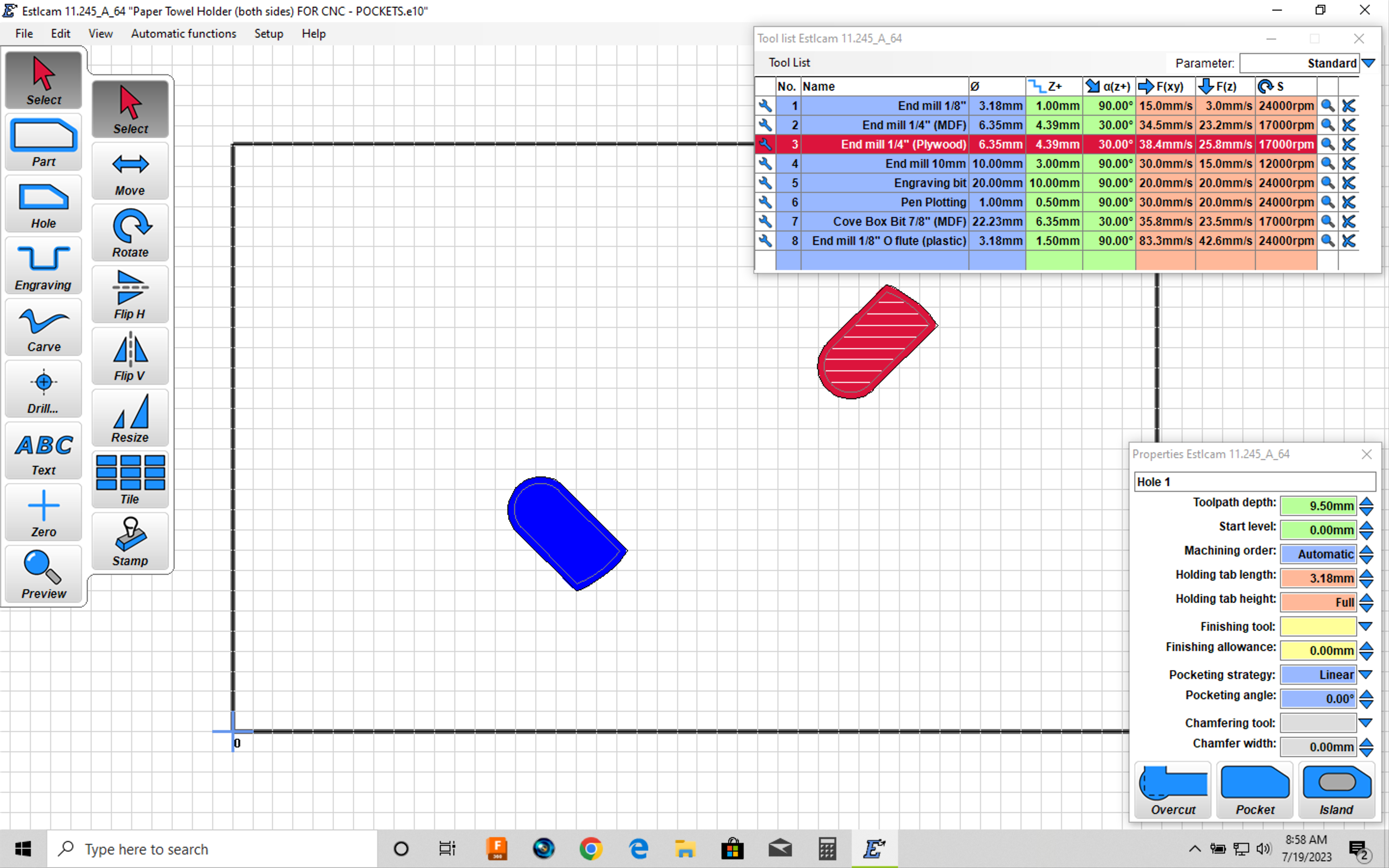The width and height of the screenshot is (1389, 868).
Task: Expand the Finishing tool dropdown
Action: coord(1366,626)
